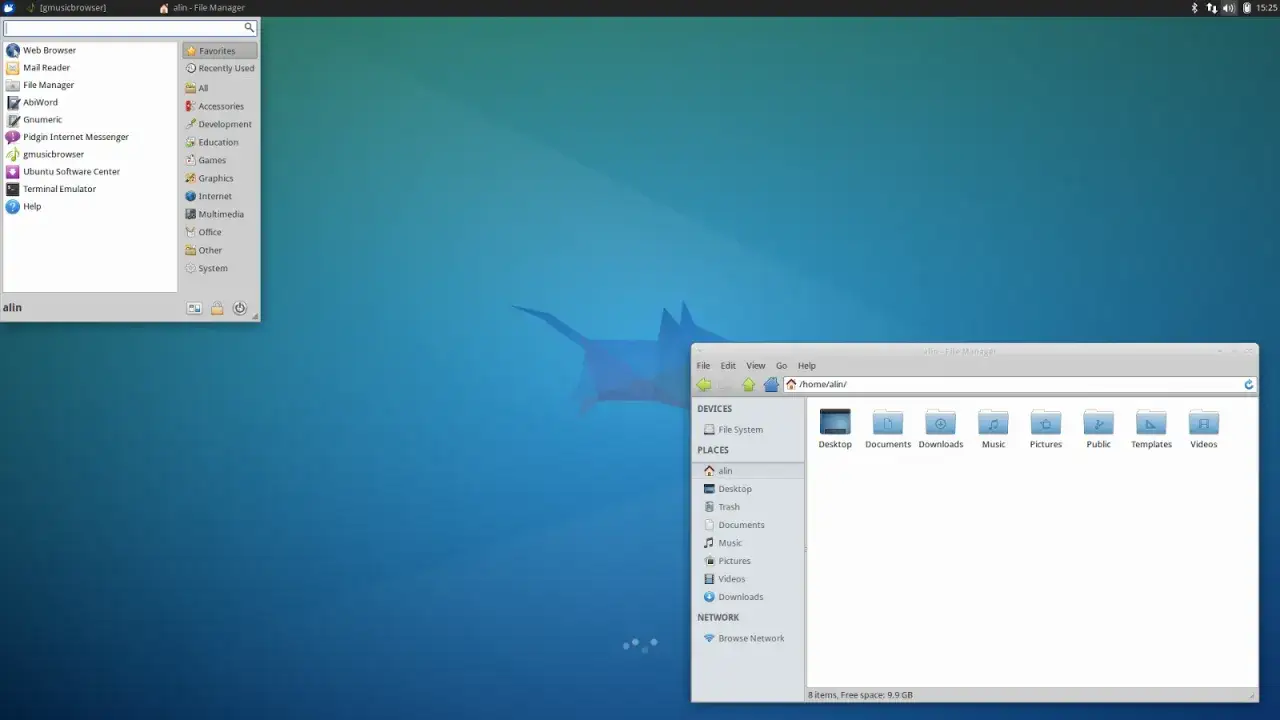Click the 15:25 panel clock
This screenshot has height=720, width=1280.
[1266, 8]
